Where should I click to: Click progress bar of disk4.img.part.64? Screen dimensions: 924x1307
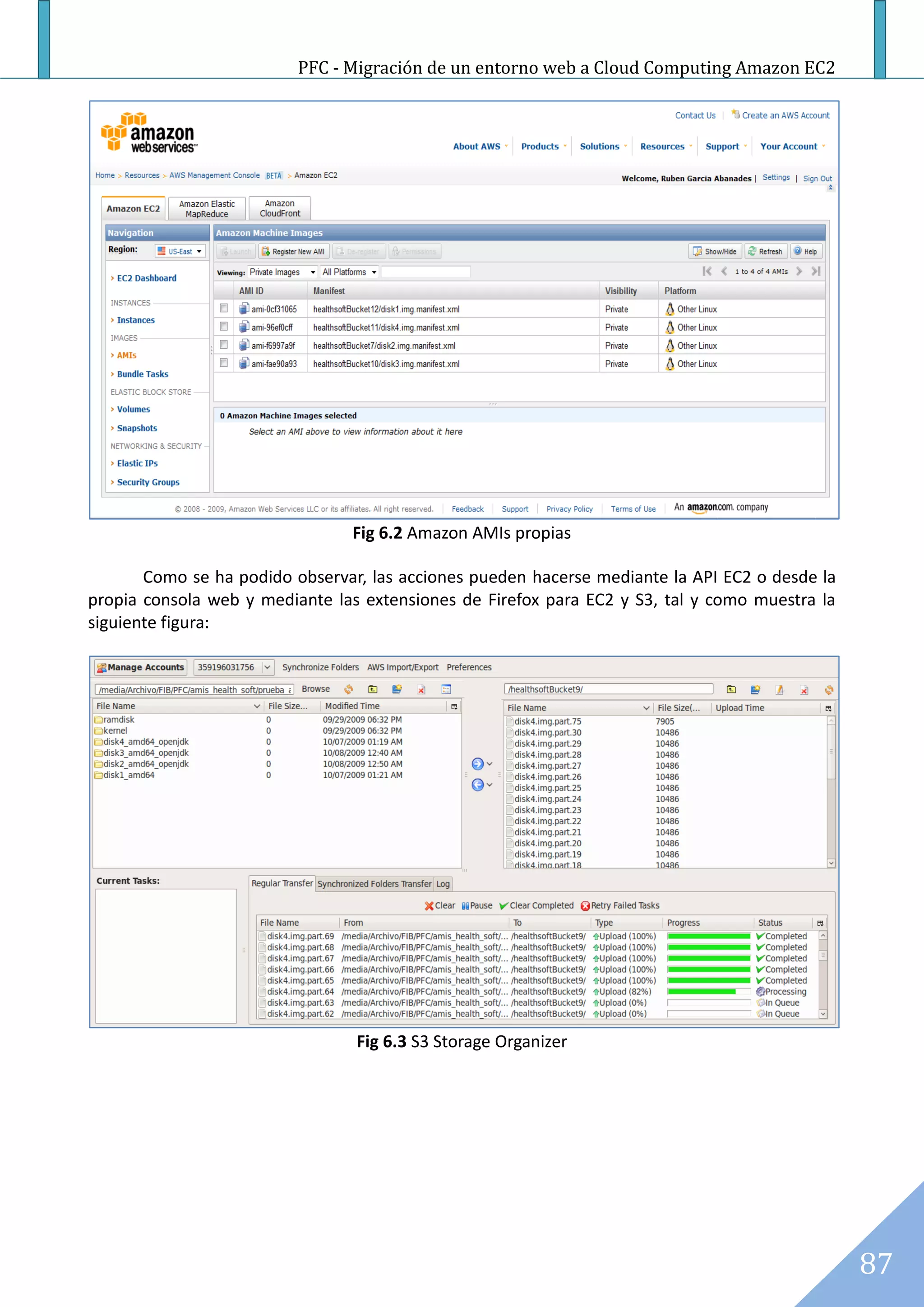(x=709, y=992)
